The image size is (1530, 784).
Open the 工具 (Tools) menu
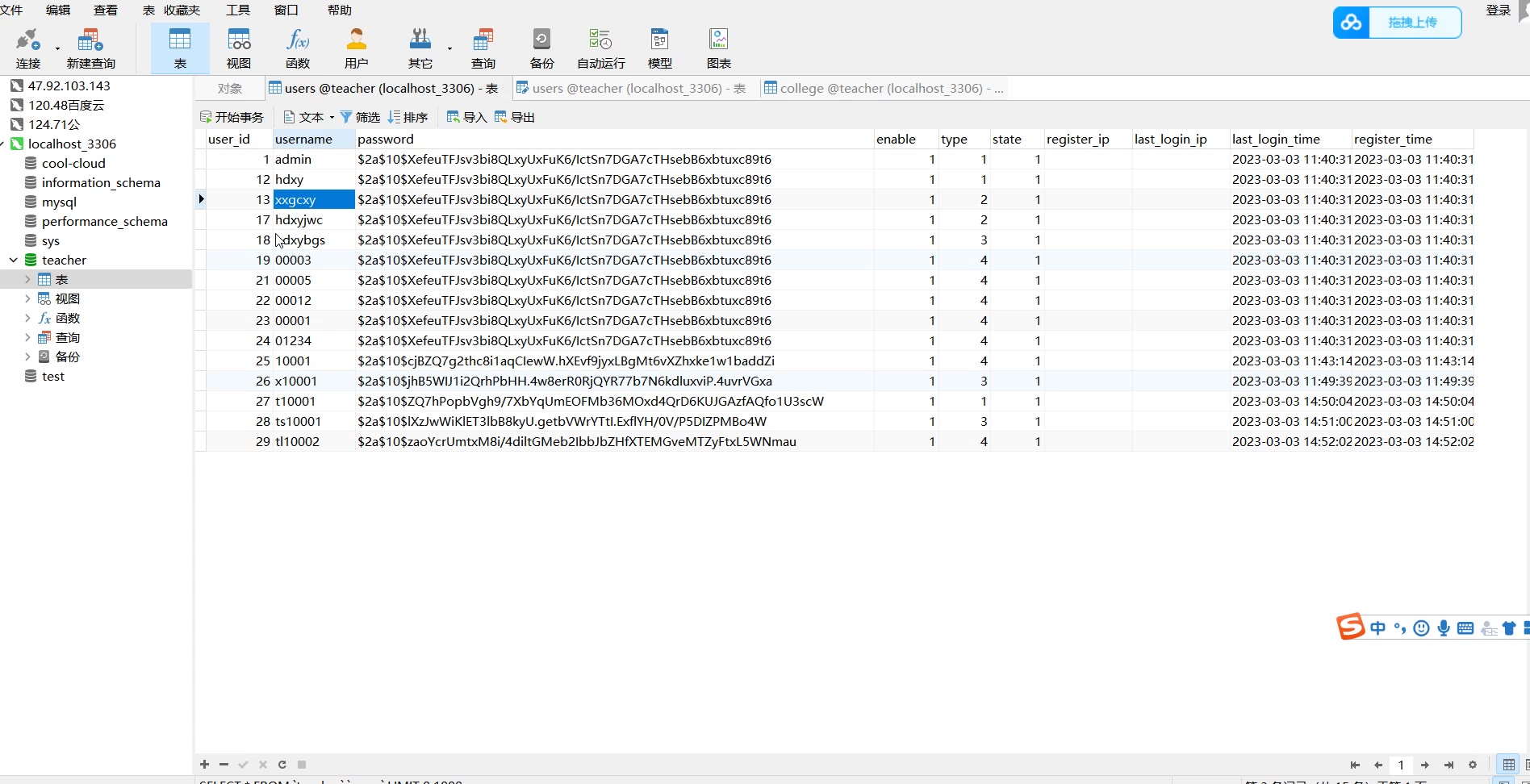pyautogui.click(x=237, y=10)
